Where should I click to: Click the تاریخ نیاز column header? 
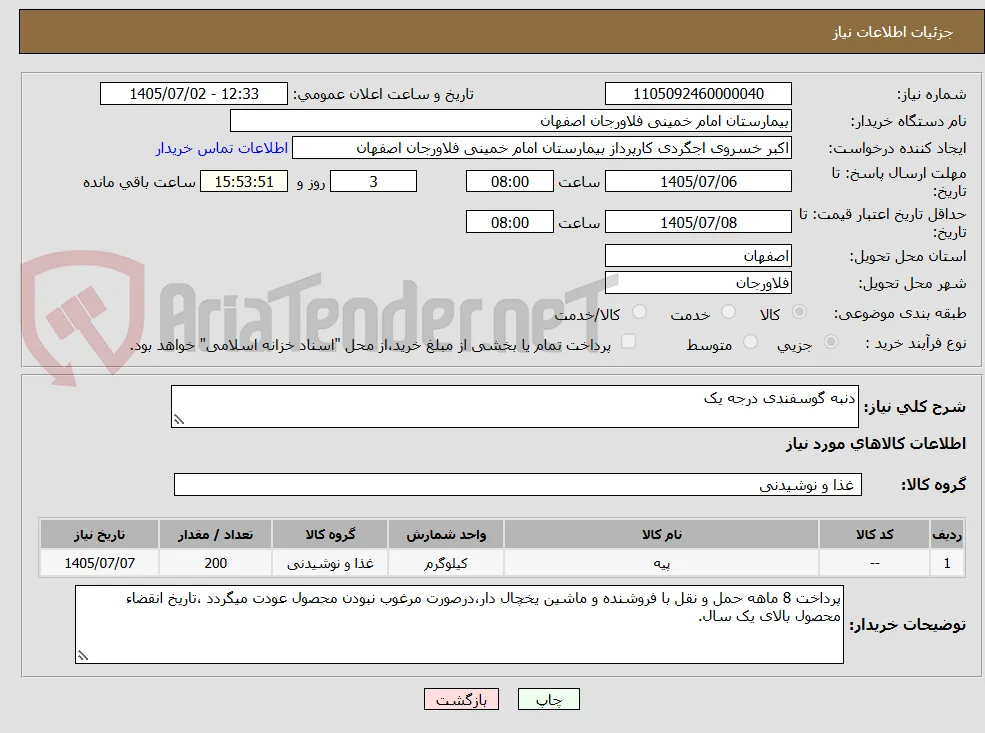(x=99, y=535)
